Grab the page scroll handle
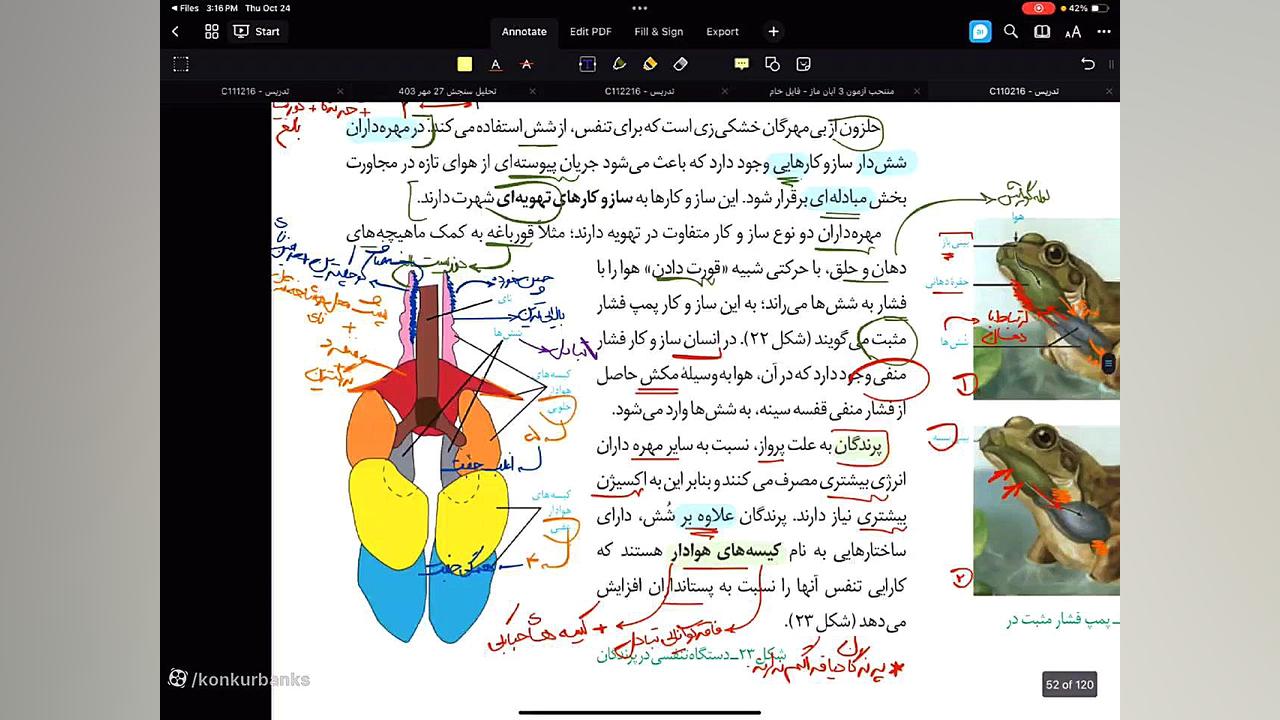 coord(1108,365)
